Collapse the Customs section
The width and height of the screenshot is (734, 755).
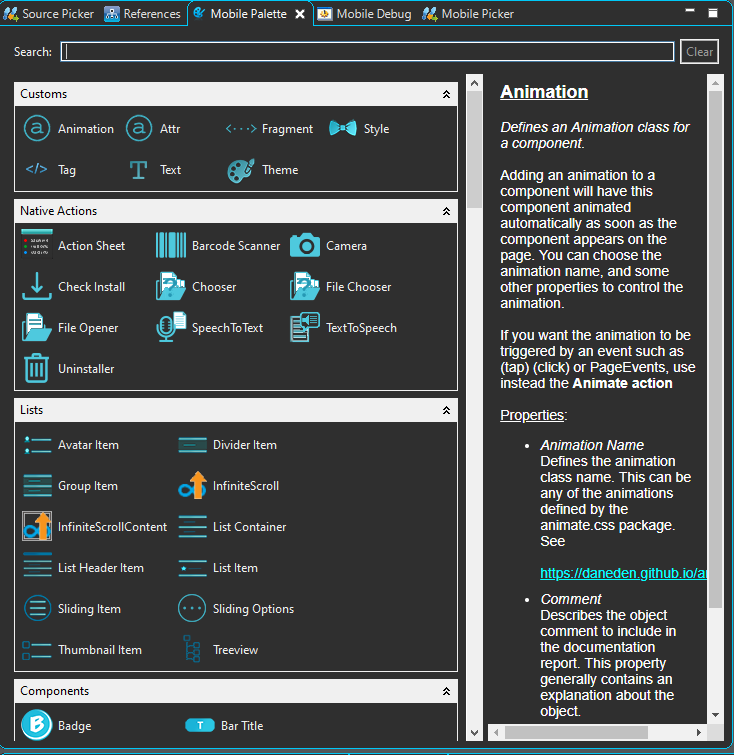coord(446,94)
